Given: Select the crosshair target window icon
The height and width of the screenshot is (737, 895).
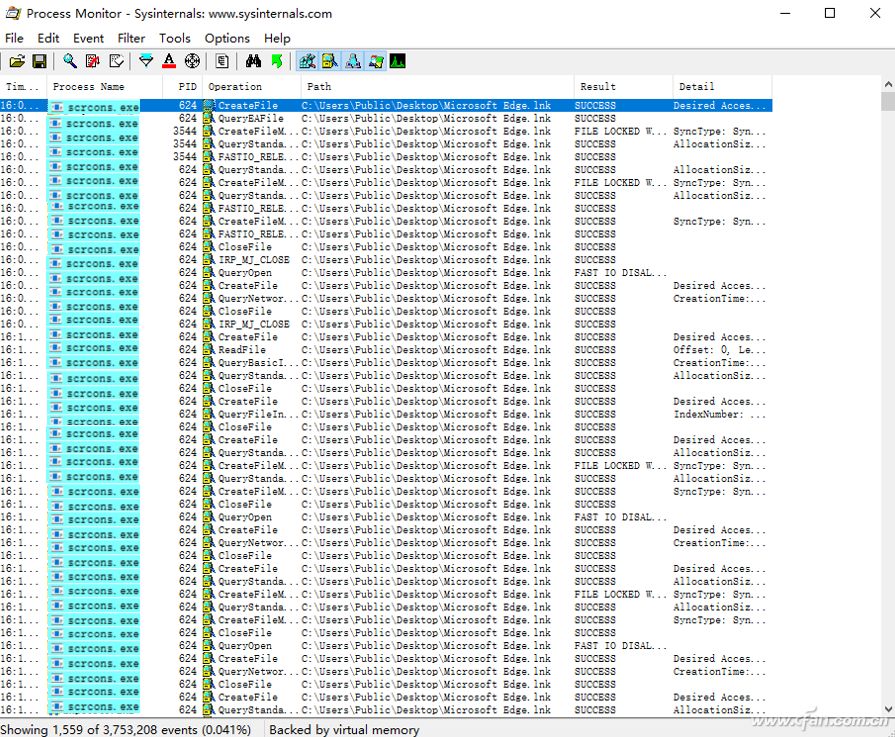Looking at the screenshot, I should point(192,61).
